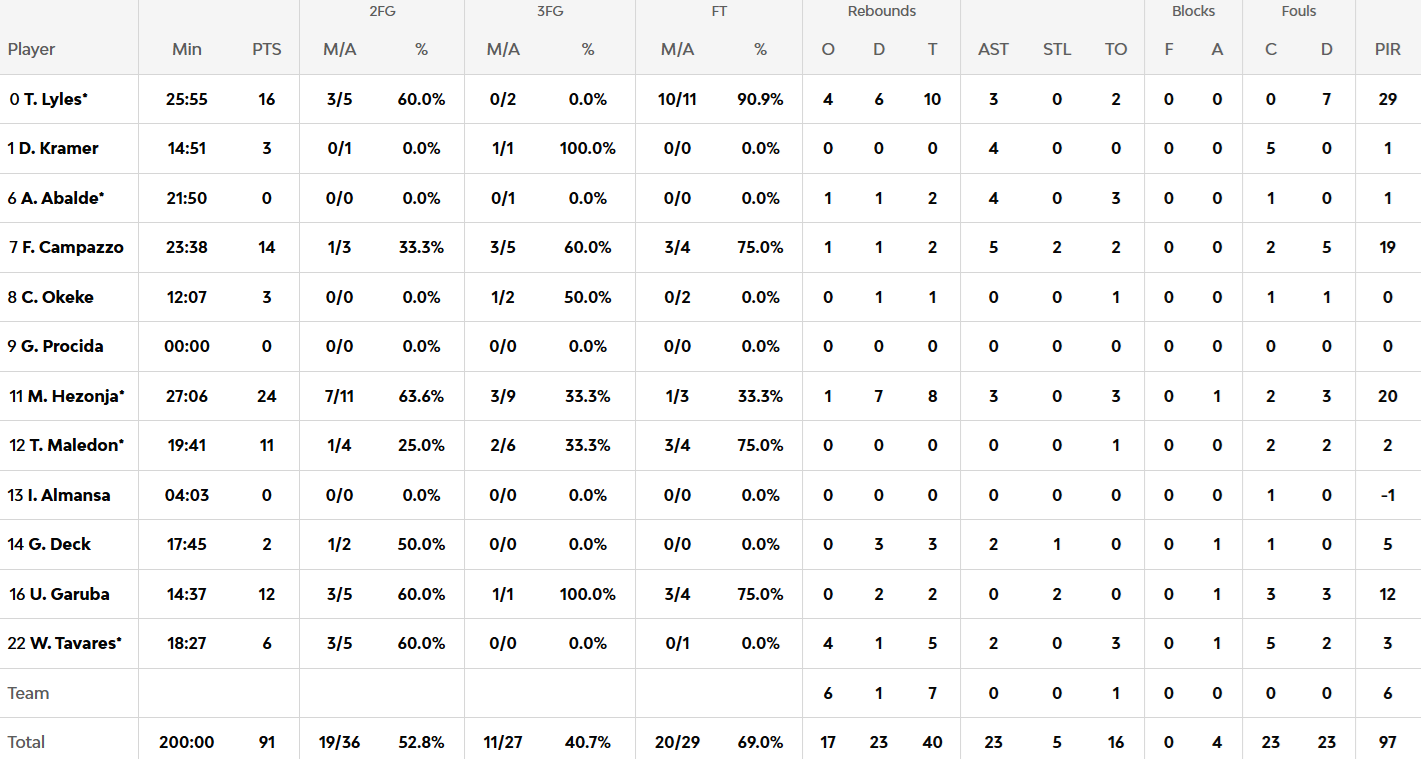Click G. Deck's name

coord(56,544)
